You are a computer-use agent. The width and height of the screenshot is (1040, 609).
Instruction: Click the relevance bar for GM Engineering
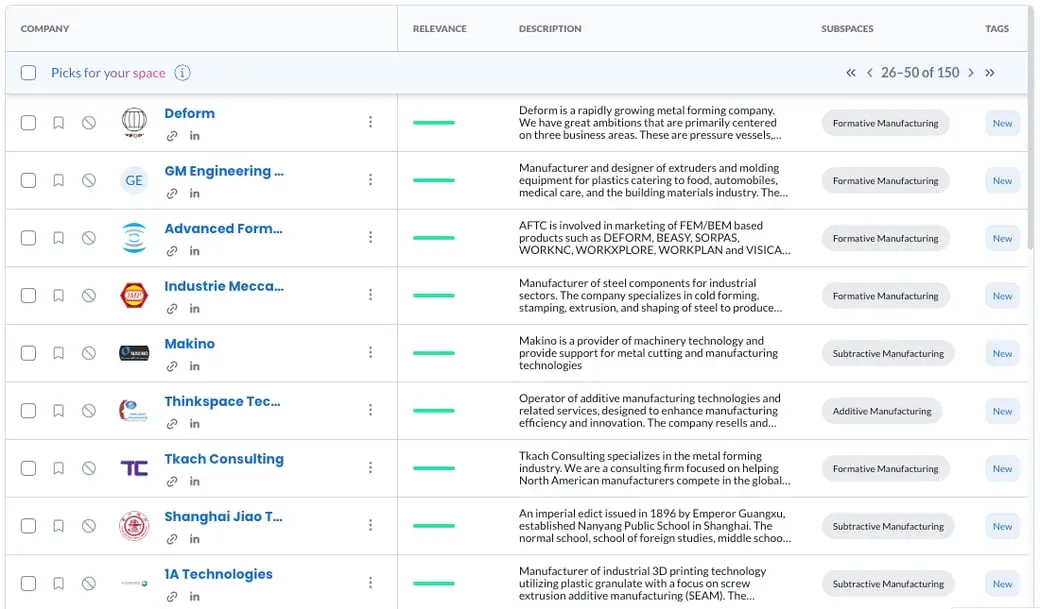click(x=434, y=181)
